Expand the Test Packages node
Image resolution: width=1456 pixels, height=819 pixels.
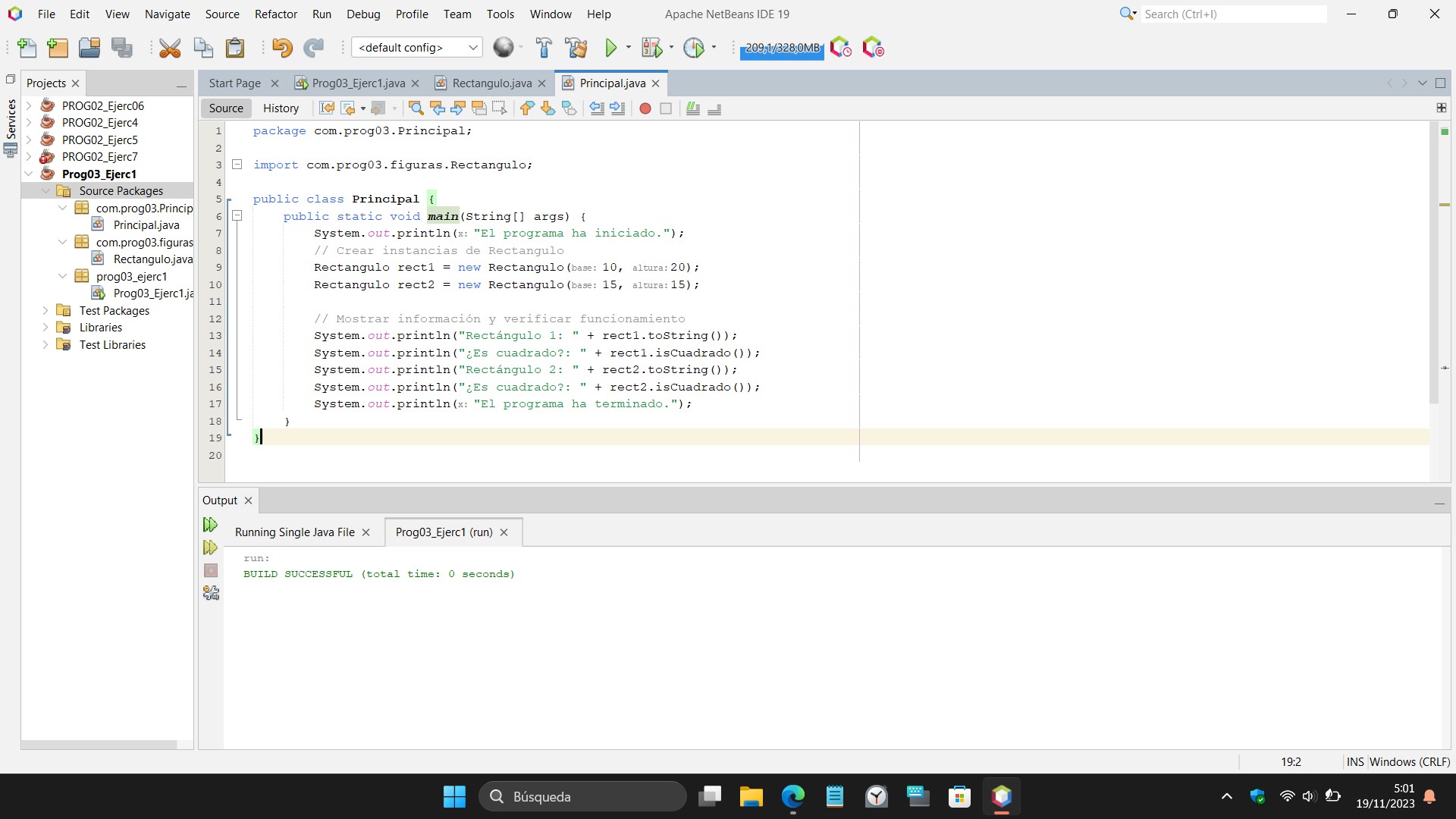(46, 310)
